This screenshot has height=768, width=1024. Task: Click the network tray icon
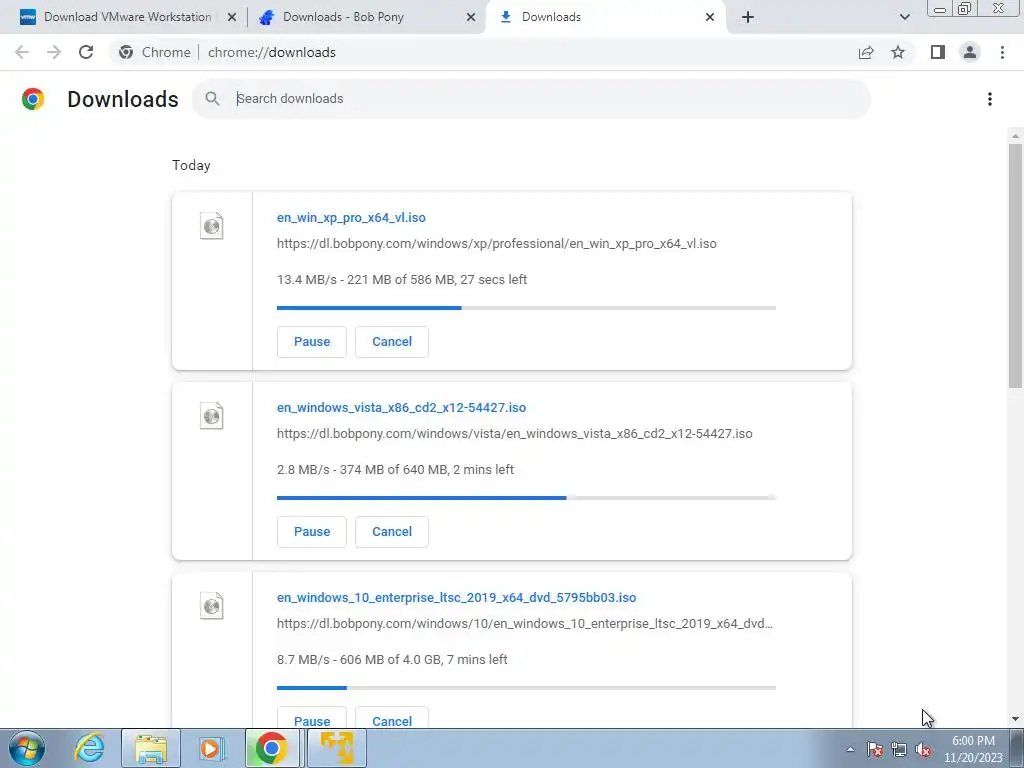coord(899,750)
